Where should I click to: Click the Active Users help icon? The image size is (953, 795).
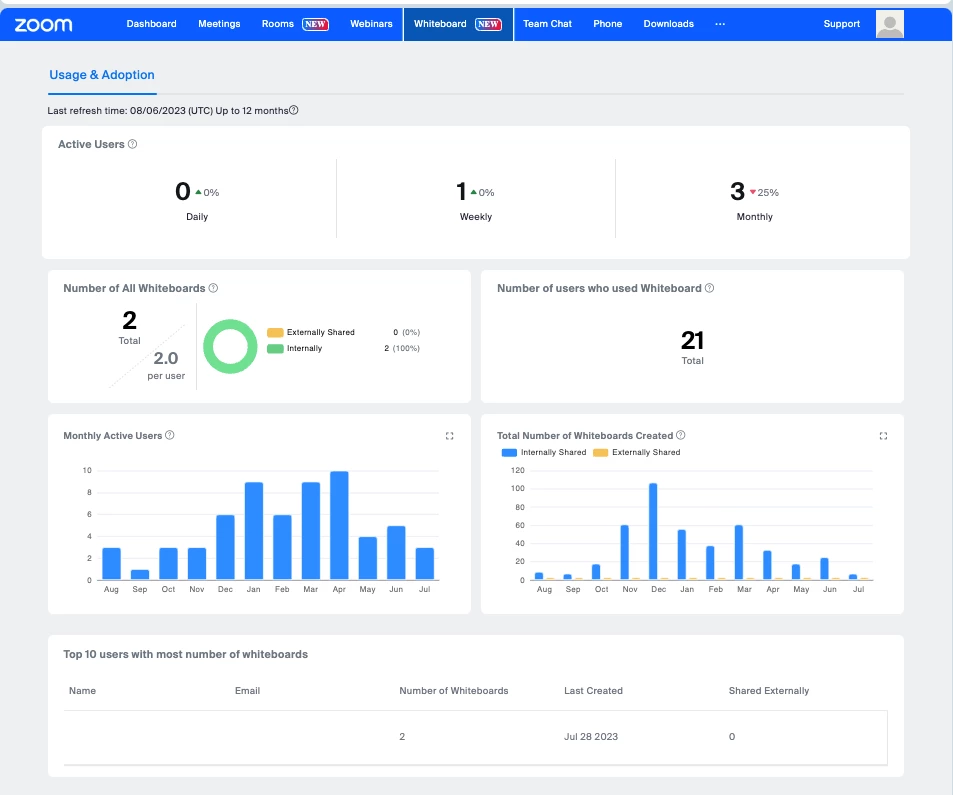point(132,144)
